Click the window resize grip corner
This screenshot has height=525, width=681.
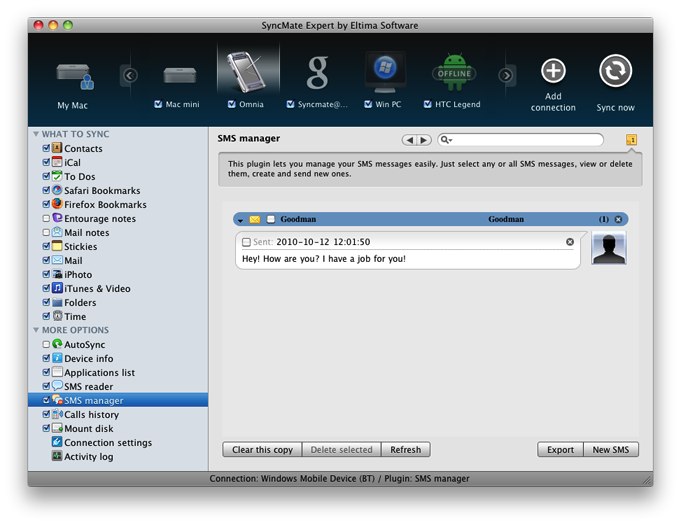pos(647,480)
